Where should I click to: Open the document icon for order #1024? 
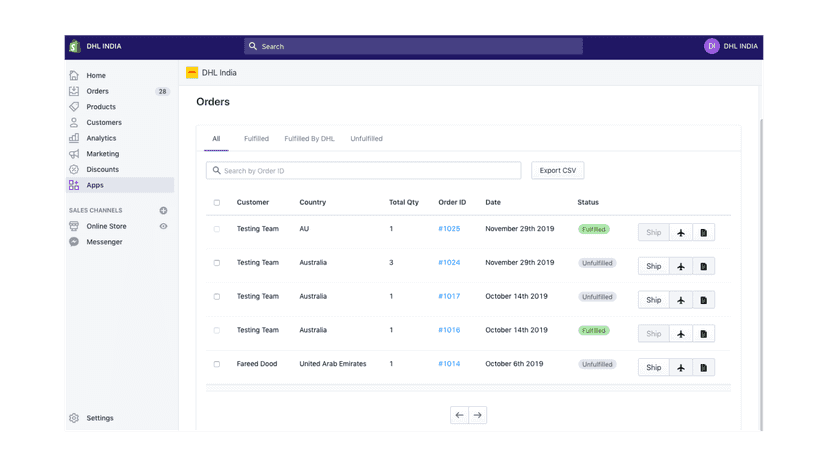[703, 266]
